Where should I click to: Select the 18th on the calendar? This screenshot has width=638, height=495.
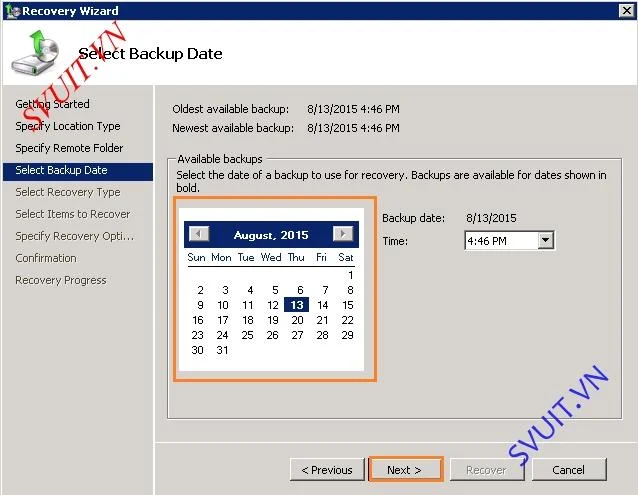pyautogui.click(x=248, y=320)
